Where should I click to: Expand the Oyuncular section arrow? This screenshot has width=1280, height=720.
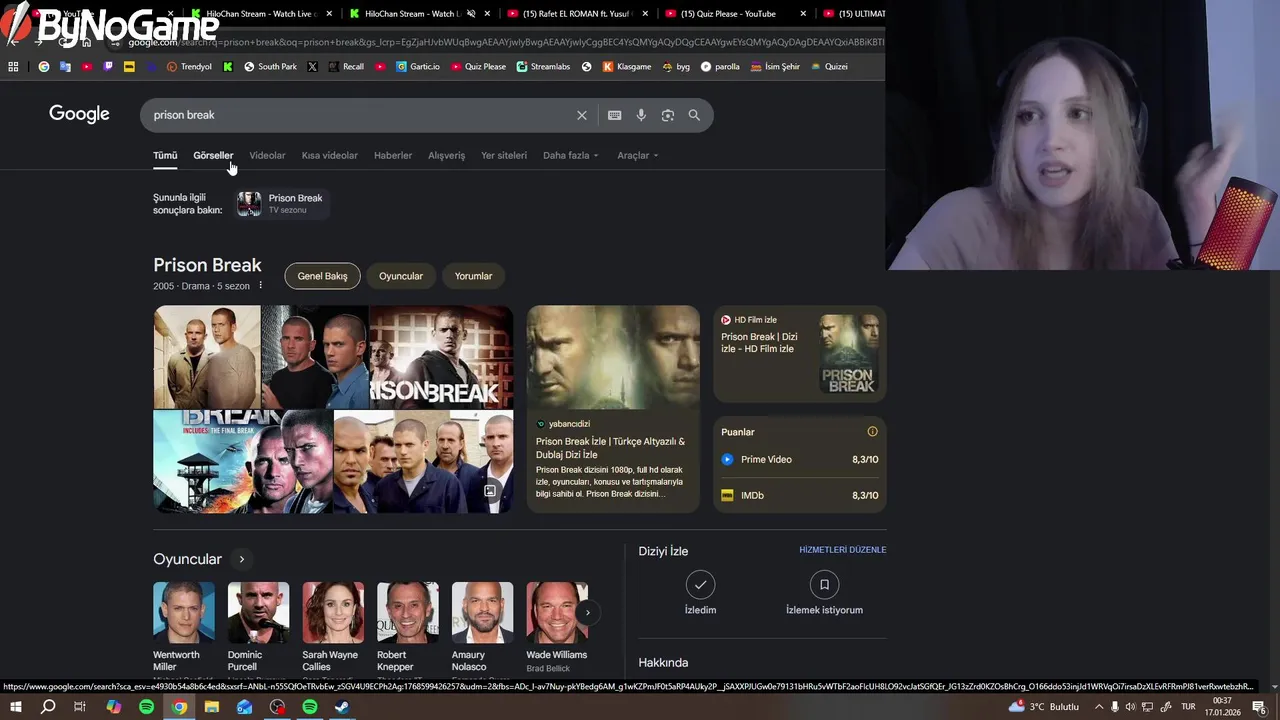coord(241,559)
